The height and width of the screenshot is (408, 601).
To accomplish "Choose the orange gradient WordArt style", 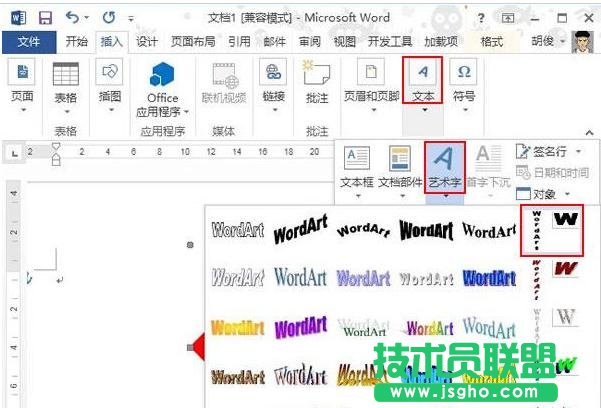I will pyautogui.click(x=238, y=328).
